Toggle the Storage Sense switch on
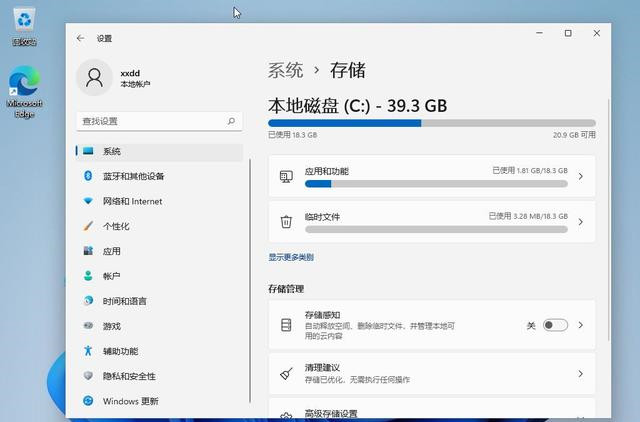 [x=555, y=325]
